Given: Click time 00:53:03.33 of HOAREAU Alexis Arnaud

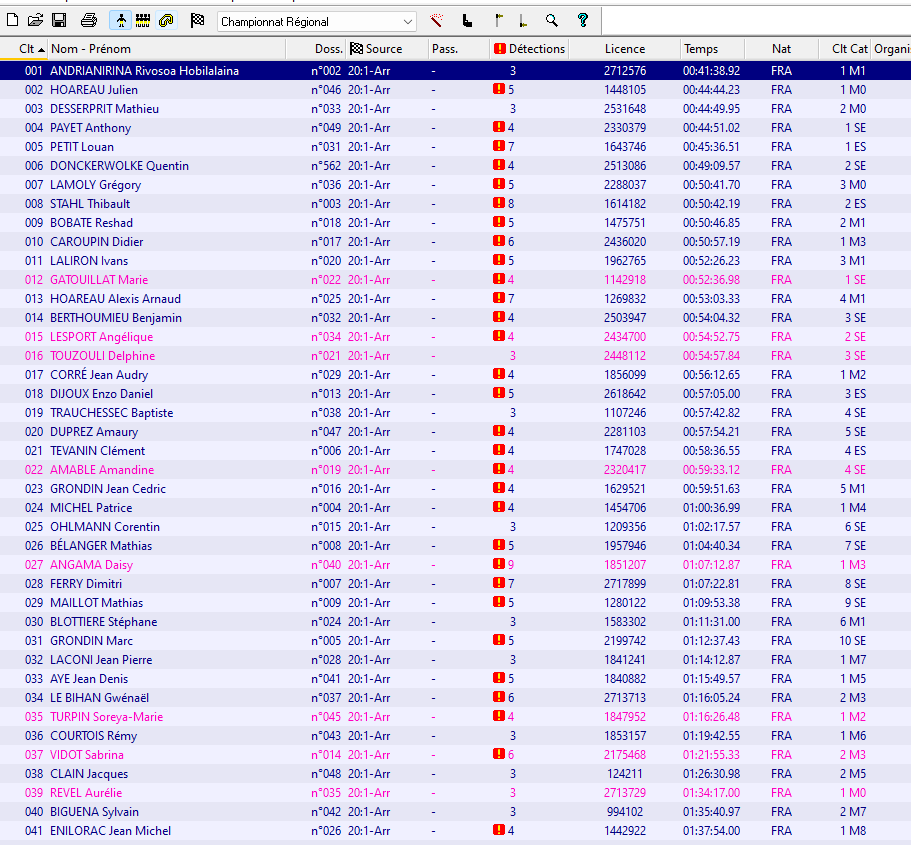Looking at the screenshot, I should (711, 299).
